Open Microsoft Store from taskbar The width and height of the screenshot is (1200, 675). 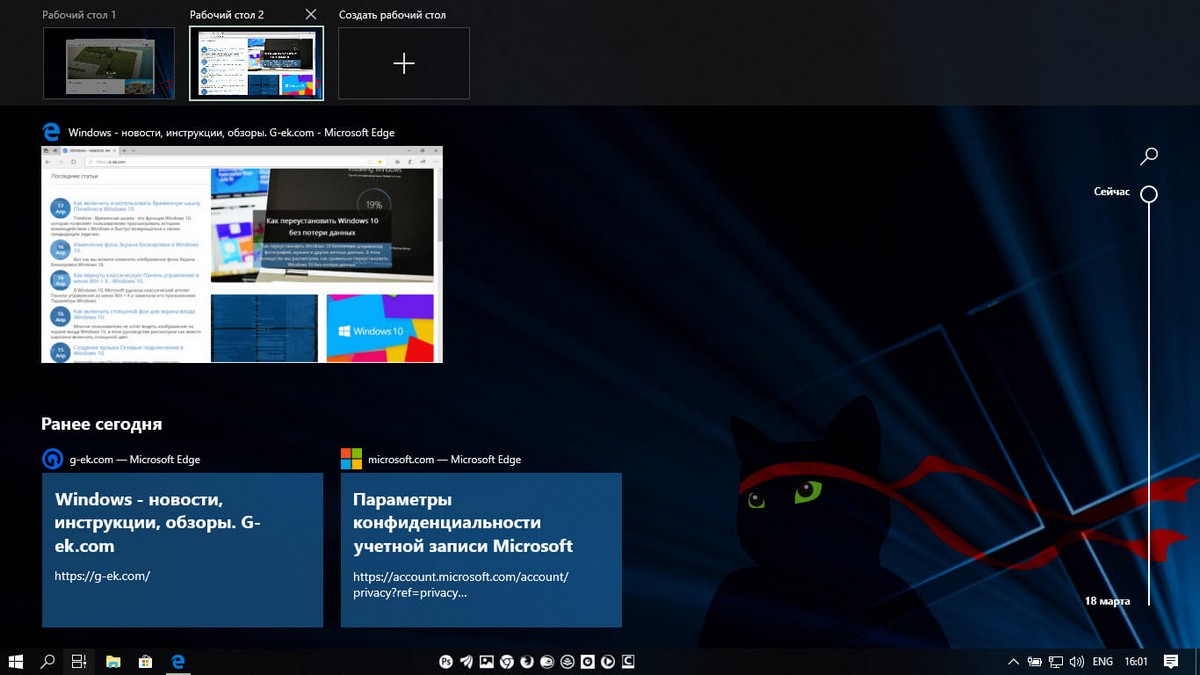[144, 661]
